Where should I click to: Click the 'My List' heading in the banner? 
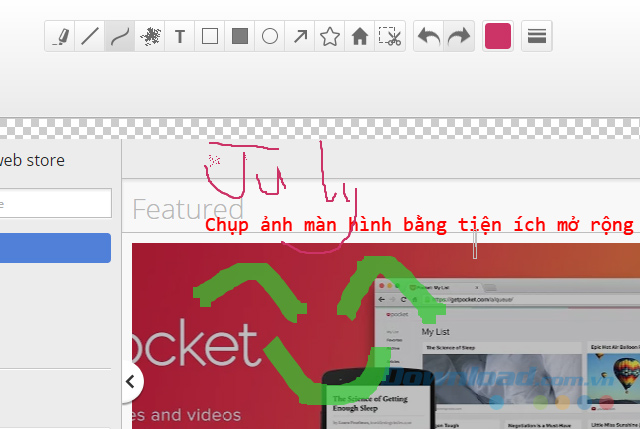pyautogui.click(x=436, y=332)
